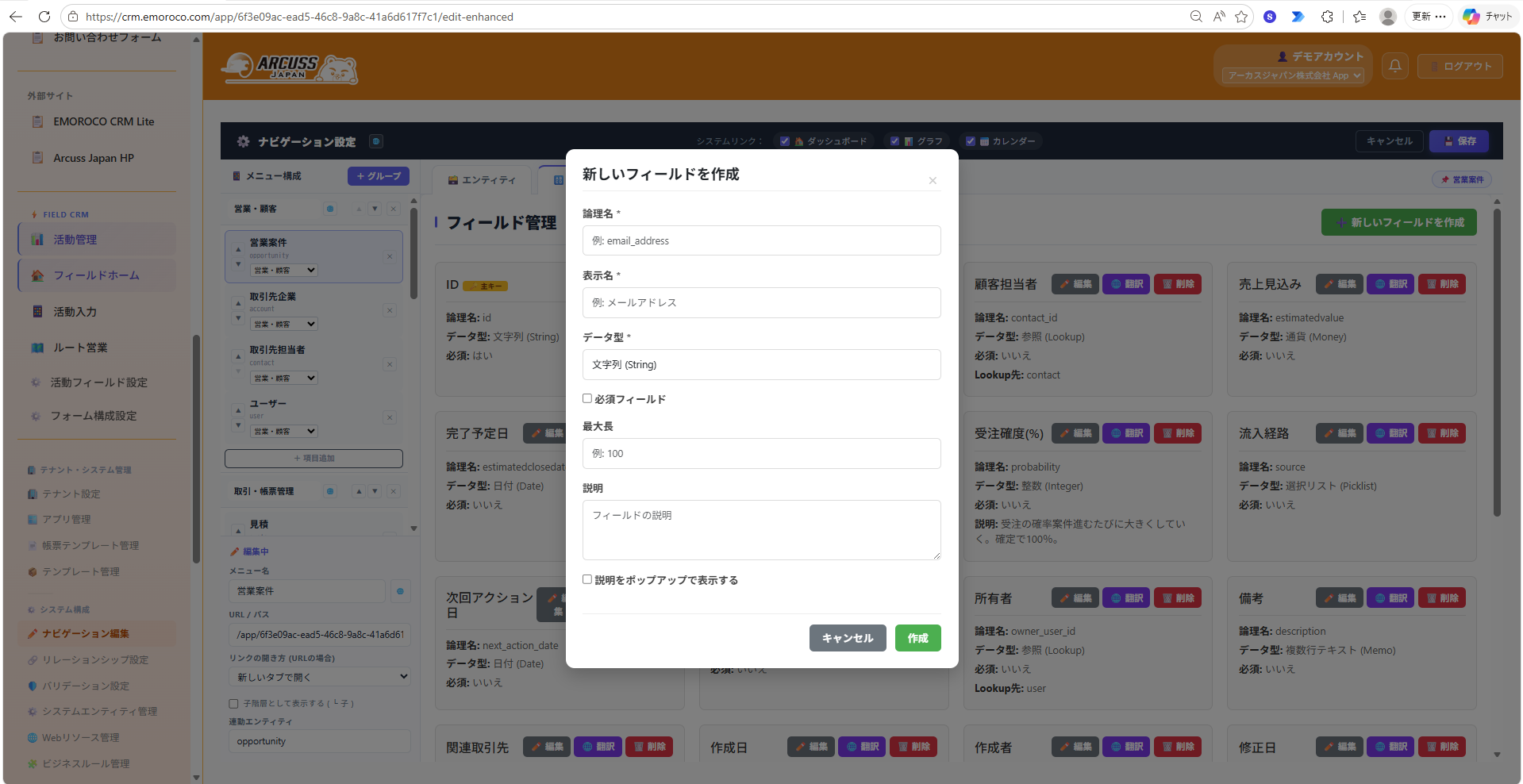Click the メニュー名 input field
The width and height of the screenshot is (1523, 784).
307,591
